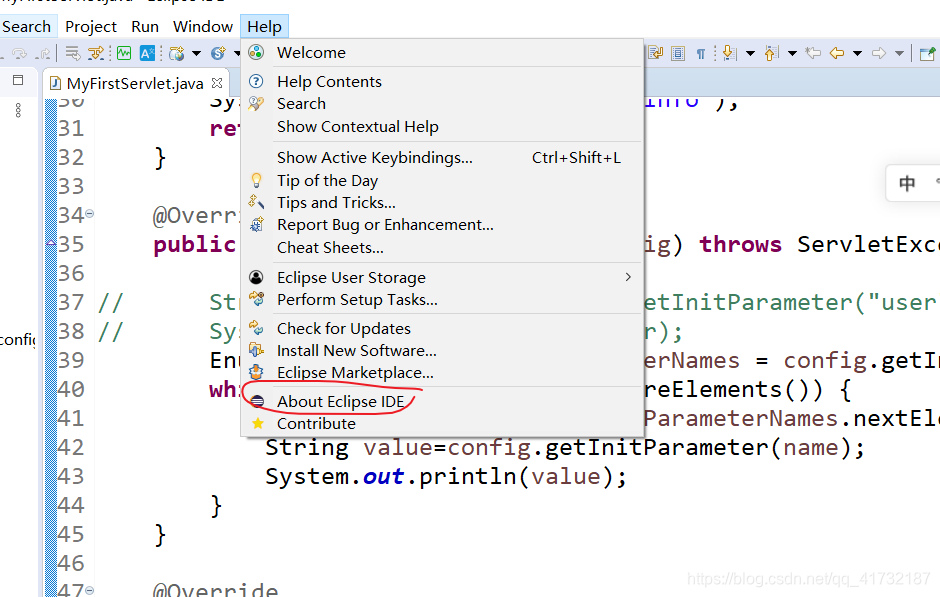Click the Step Over debug icon
Image resolution: width=940 pixels, height=597 pixels.
[20, 54]
